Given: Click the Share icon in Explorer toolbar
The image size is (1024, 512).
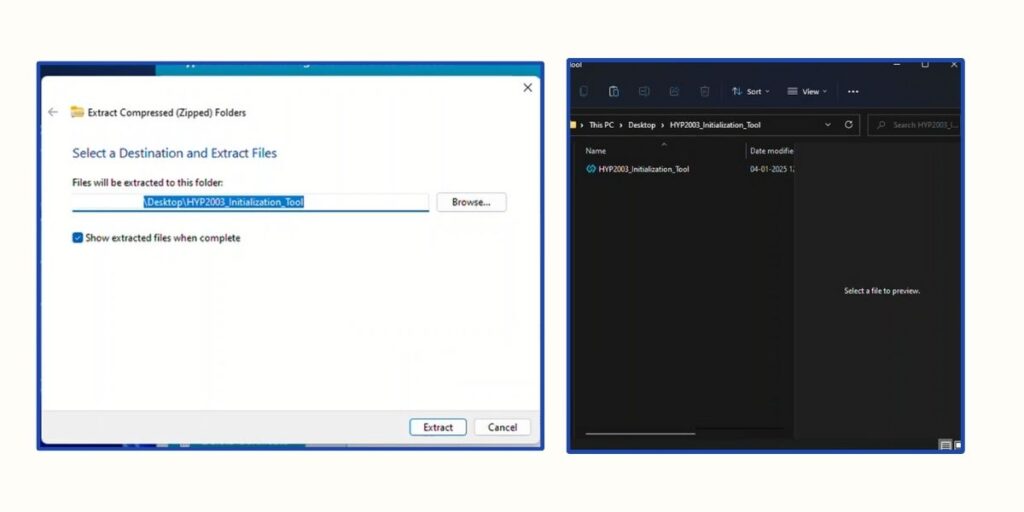Looking at the screenshot, I should click(x=674, y=91).
